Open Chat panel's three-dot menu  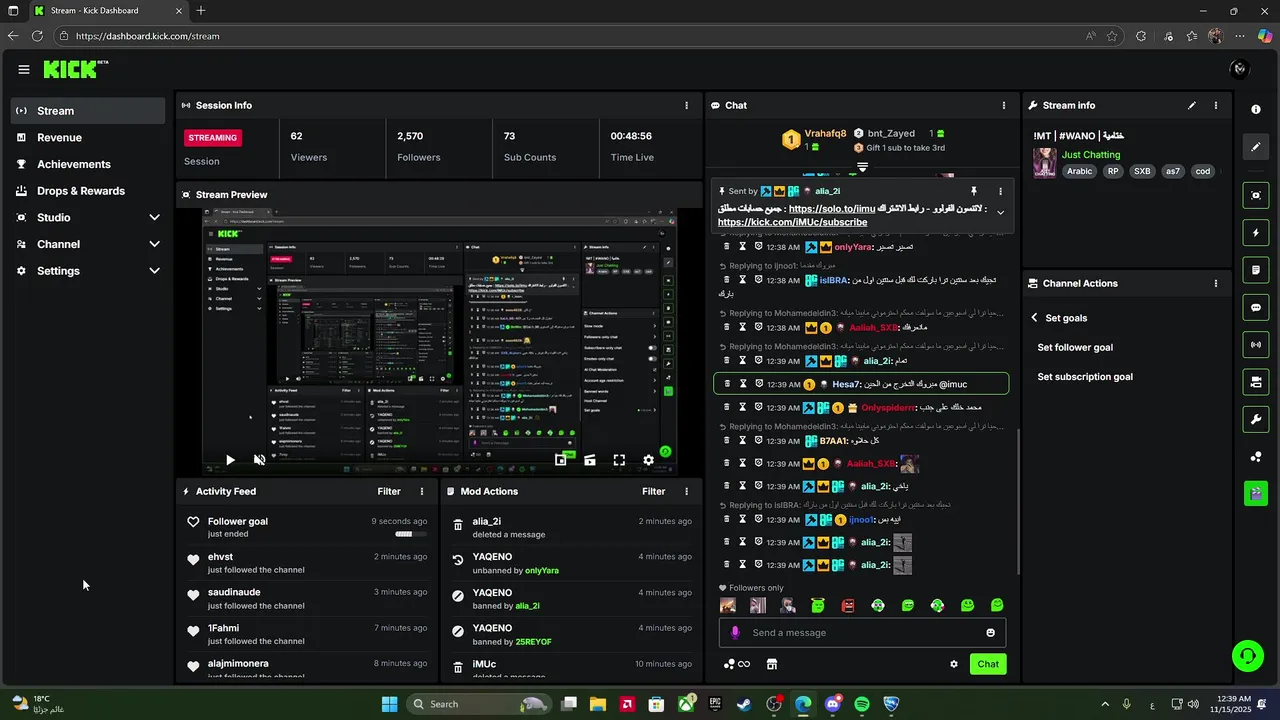tap(1004, 105)
